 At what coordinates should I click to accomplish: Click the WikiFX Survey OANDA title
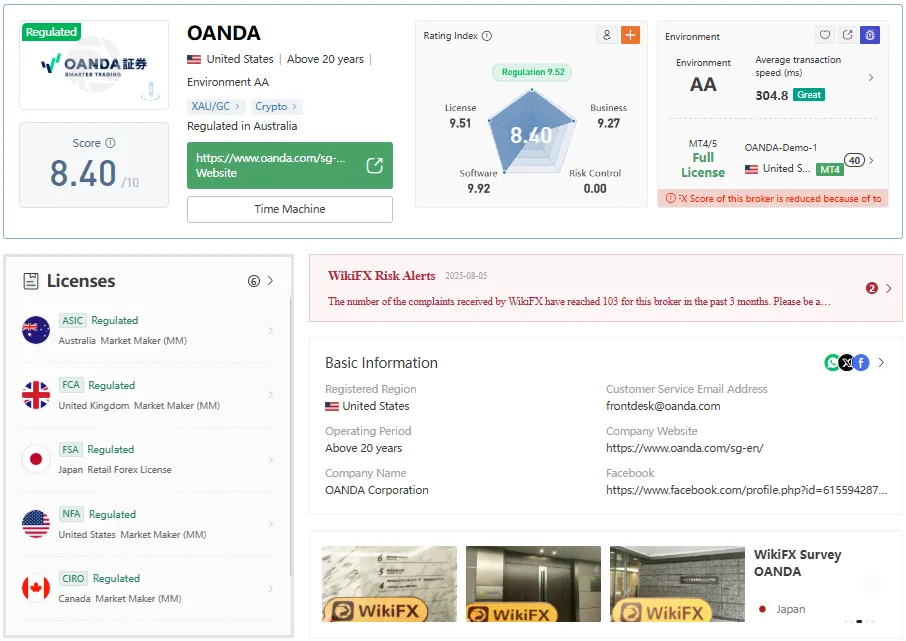coord(797,563)
